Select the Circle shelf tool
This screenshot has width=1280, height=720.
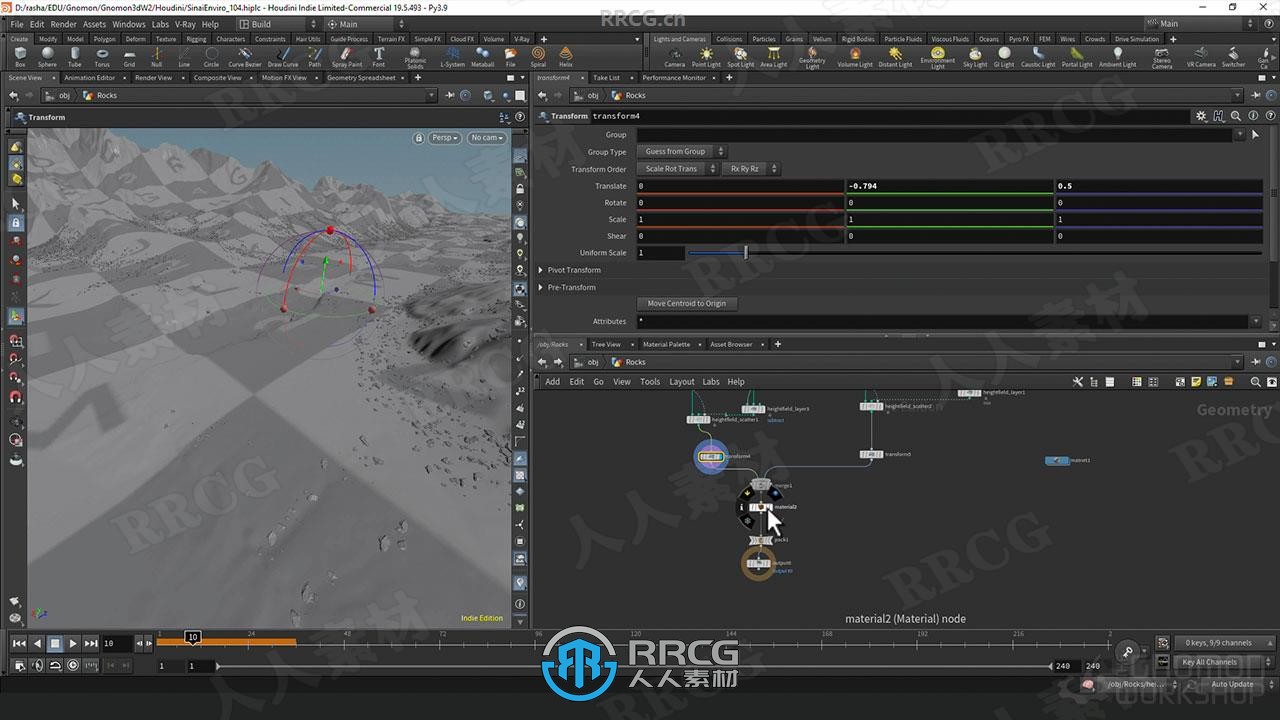click(x=211, y=57)
